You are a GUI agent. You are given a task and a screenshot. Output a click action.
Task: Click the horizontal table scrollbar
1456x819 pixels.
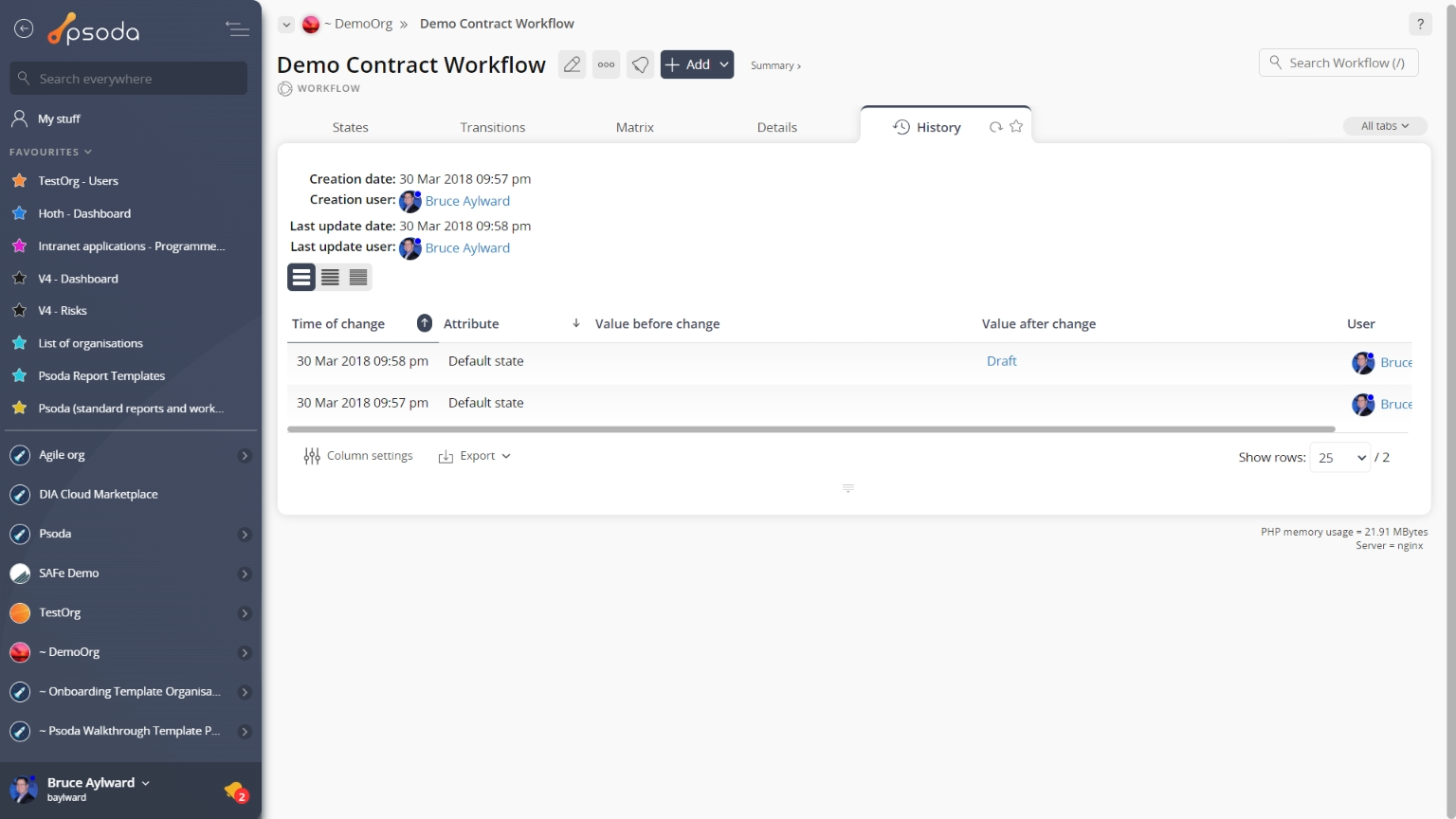[811, 429]
